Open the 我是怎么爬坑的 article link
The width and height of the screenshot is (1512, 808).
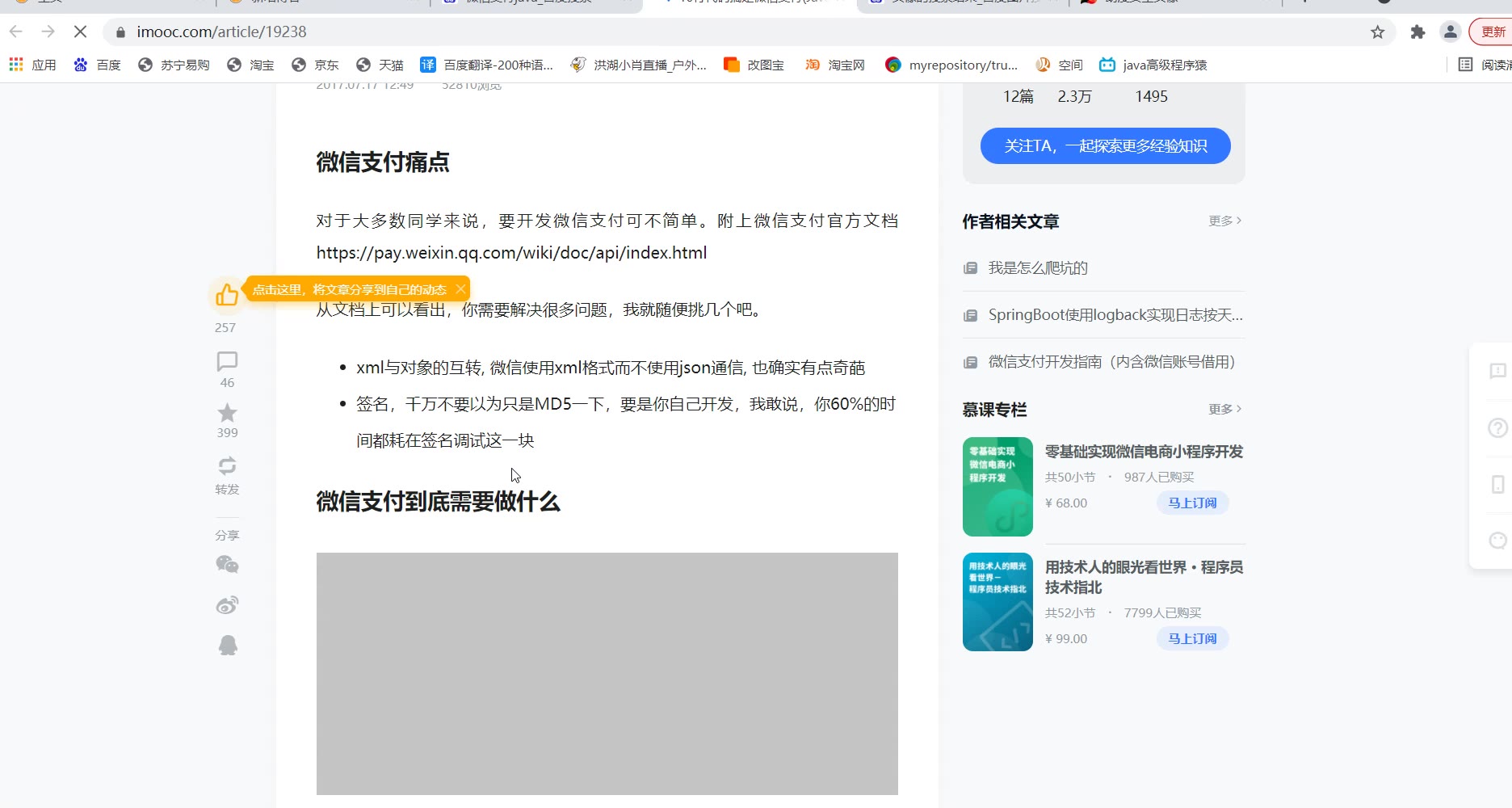(1038, 268)
